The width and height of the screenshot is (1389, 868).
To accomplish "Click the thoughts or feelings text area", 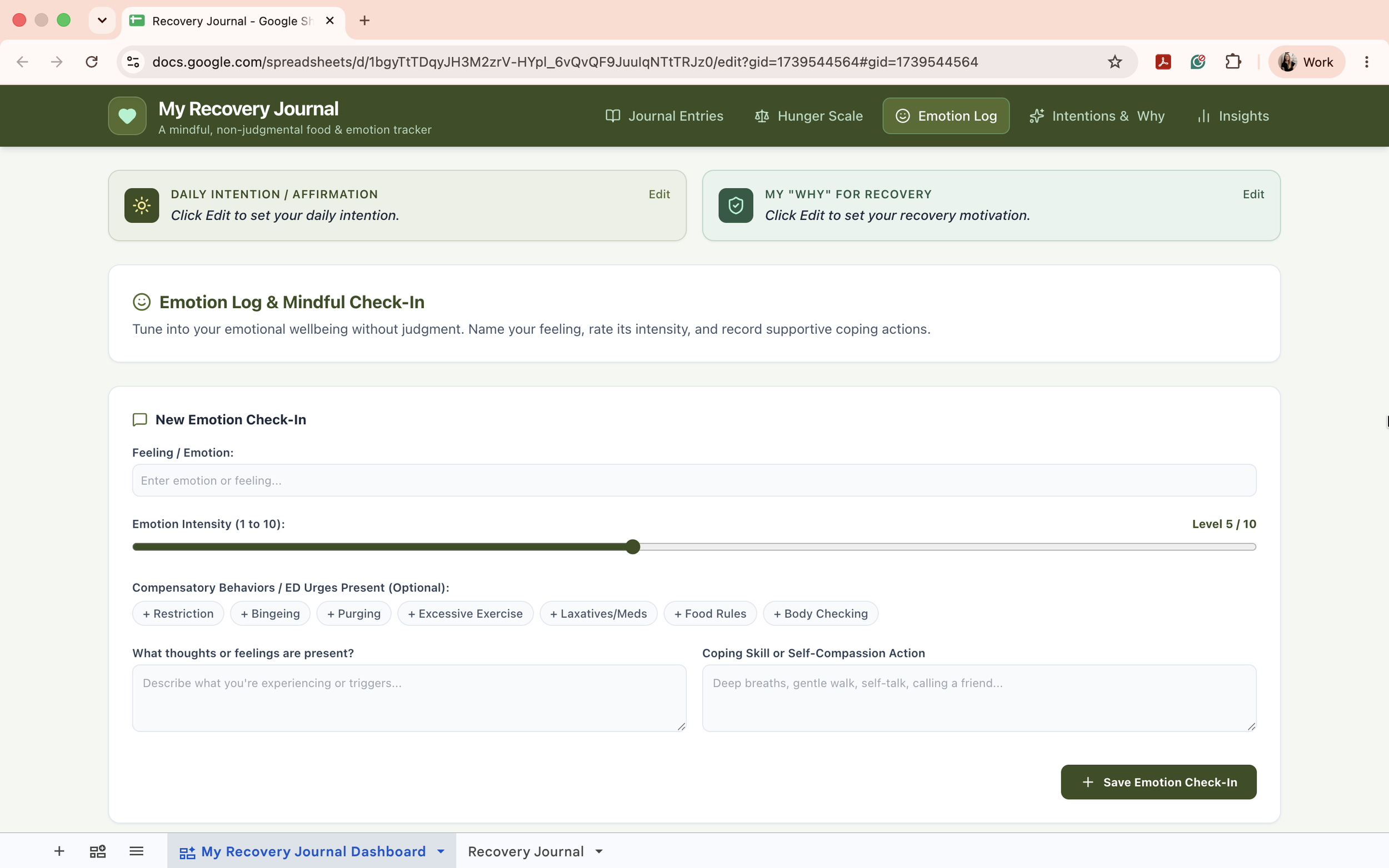I will (409, 698).
